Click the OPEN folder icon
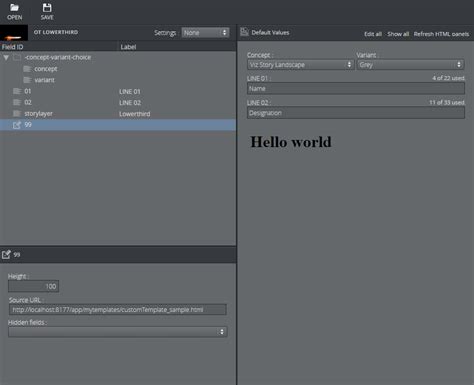The width and height of the screenshot is (474, 385). [x=14, y=7]
